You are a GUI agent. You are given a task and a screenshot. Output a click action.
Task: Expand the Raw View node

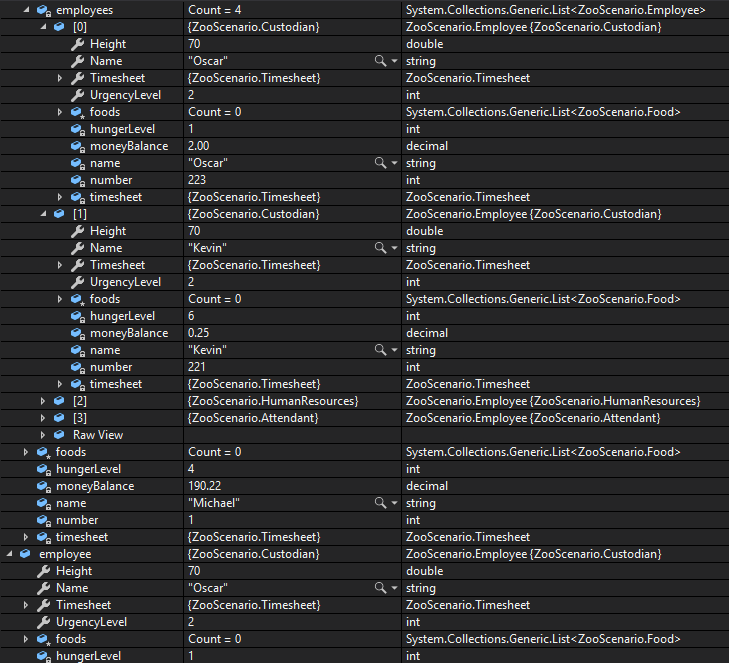tap(43, 435)
